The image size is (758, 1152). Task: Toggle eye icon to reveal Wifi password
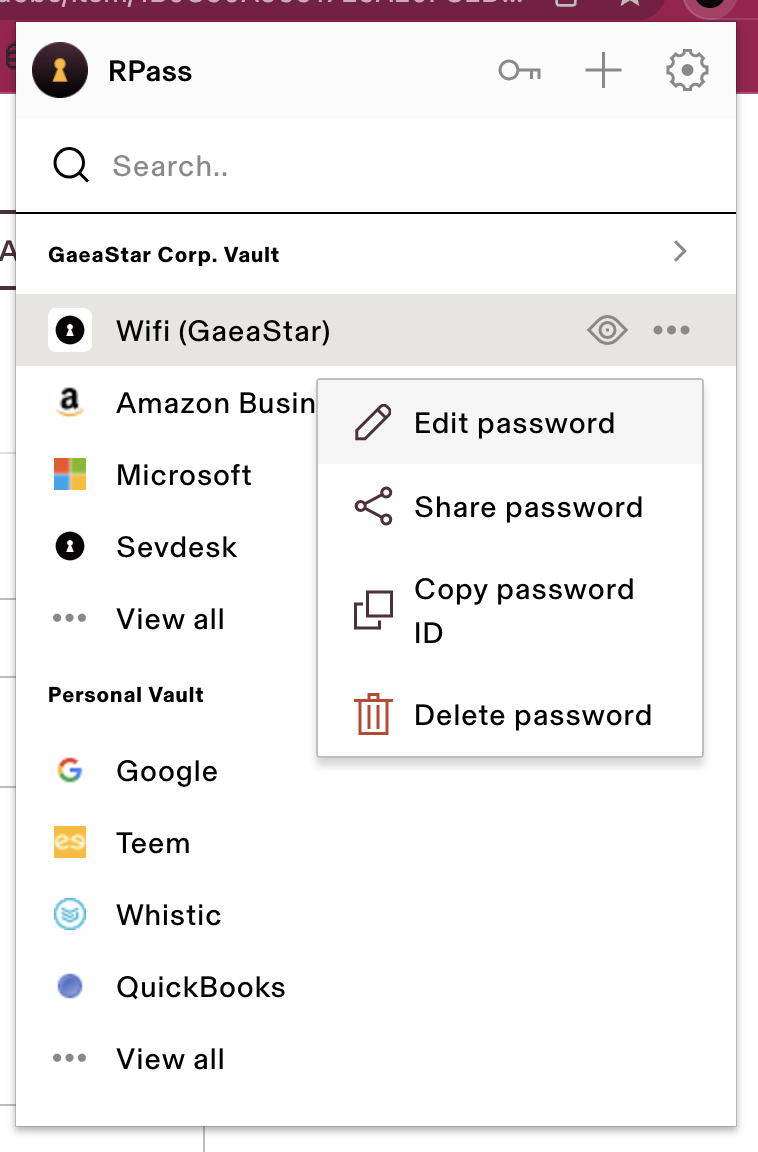click(x=607, y=330)
